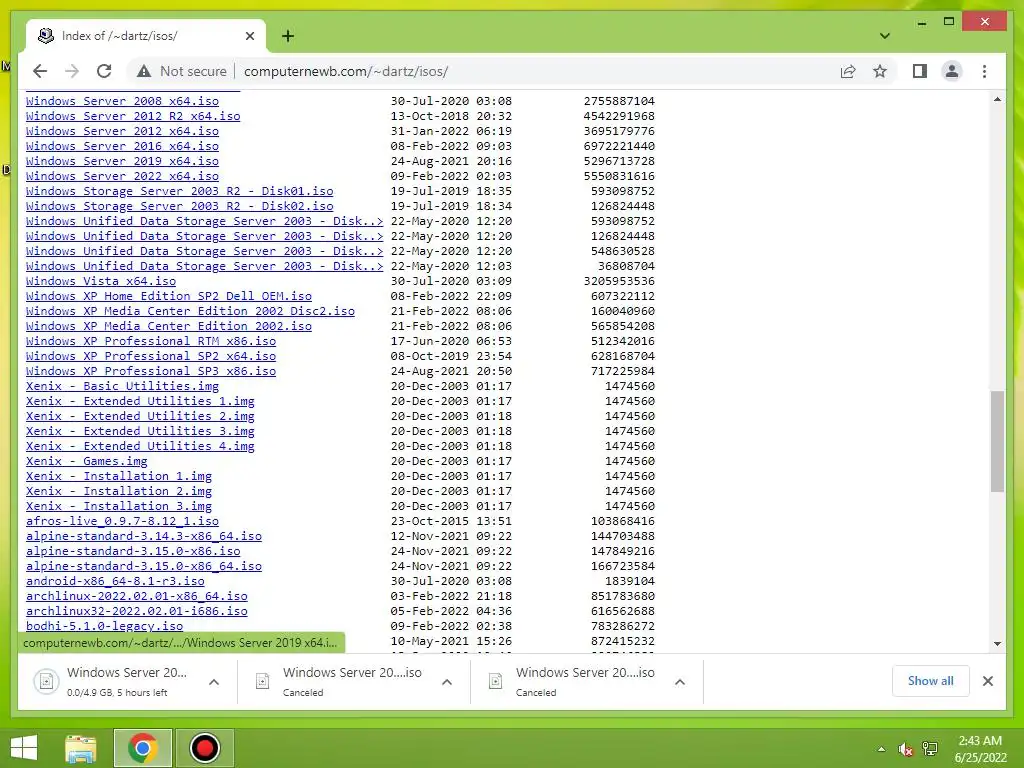Open the Not secure site information
Screen dimensions: 1024x768
coord(182,71)
